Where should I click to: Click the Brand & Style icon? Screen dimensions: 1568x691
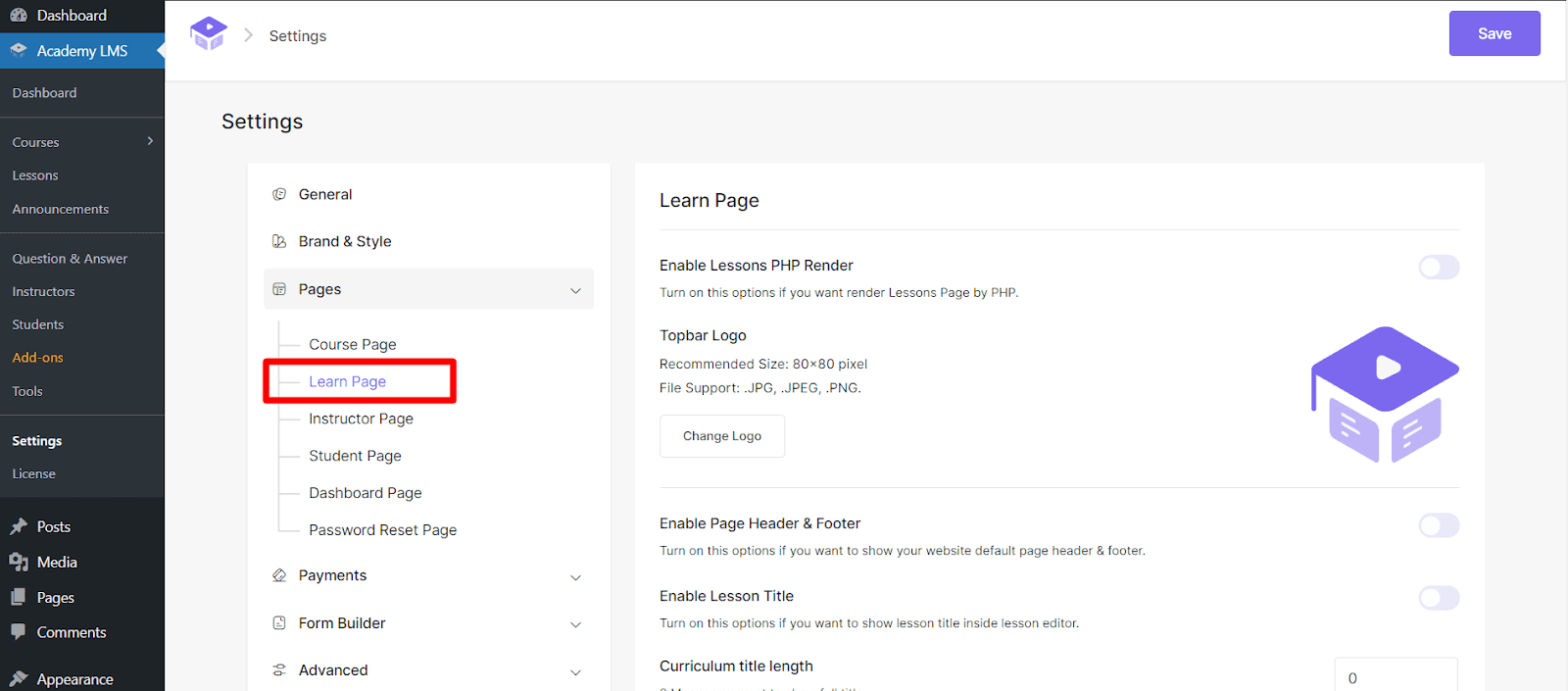point(279,241)
